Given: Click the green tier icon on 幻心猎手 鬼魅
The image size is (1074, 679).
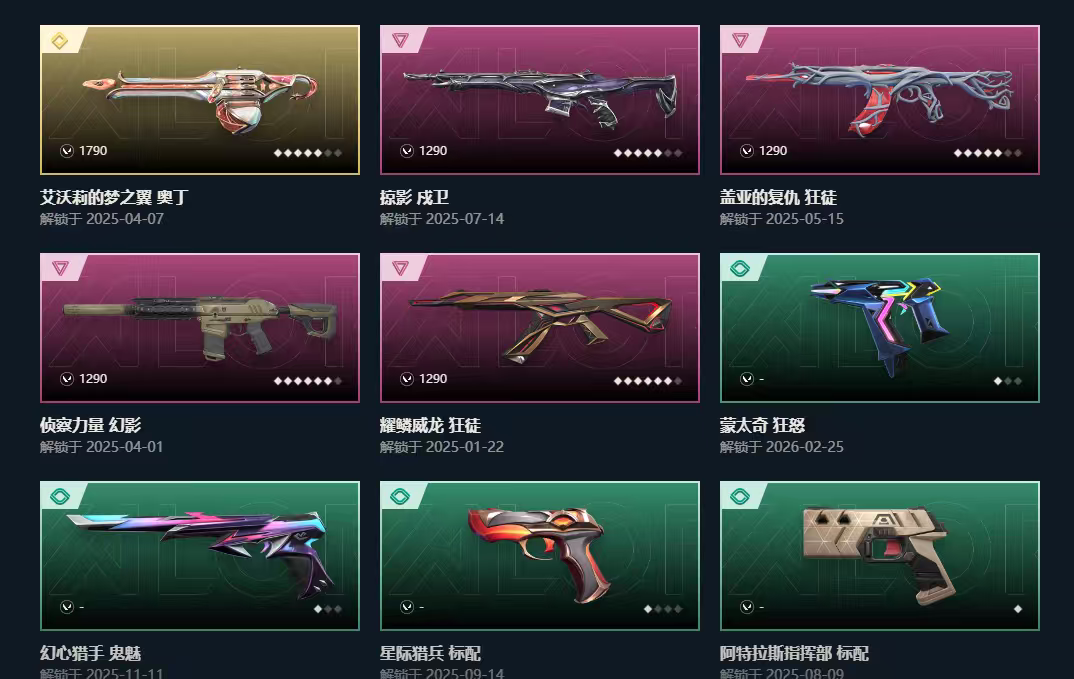Looking at the screenshot, I should pos(60,497).
